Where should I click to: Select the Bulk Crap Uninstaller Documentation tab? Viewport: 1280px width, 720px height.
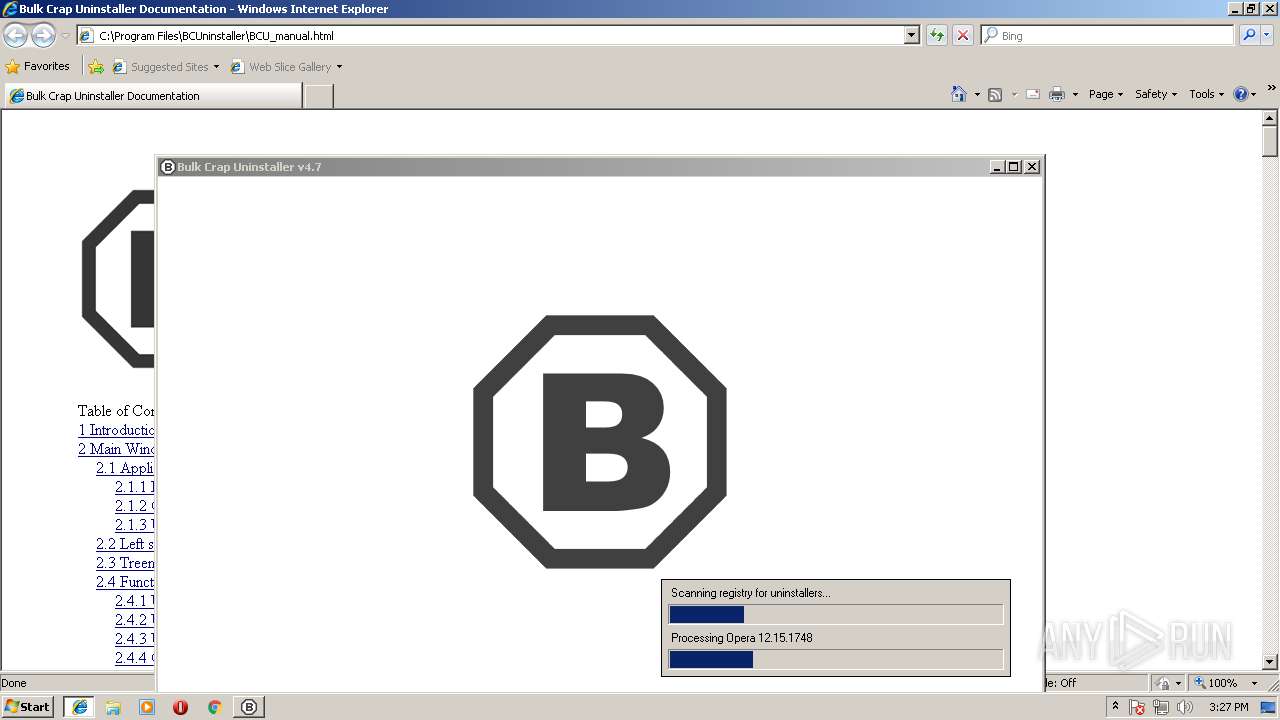152,96
